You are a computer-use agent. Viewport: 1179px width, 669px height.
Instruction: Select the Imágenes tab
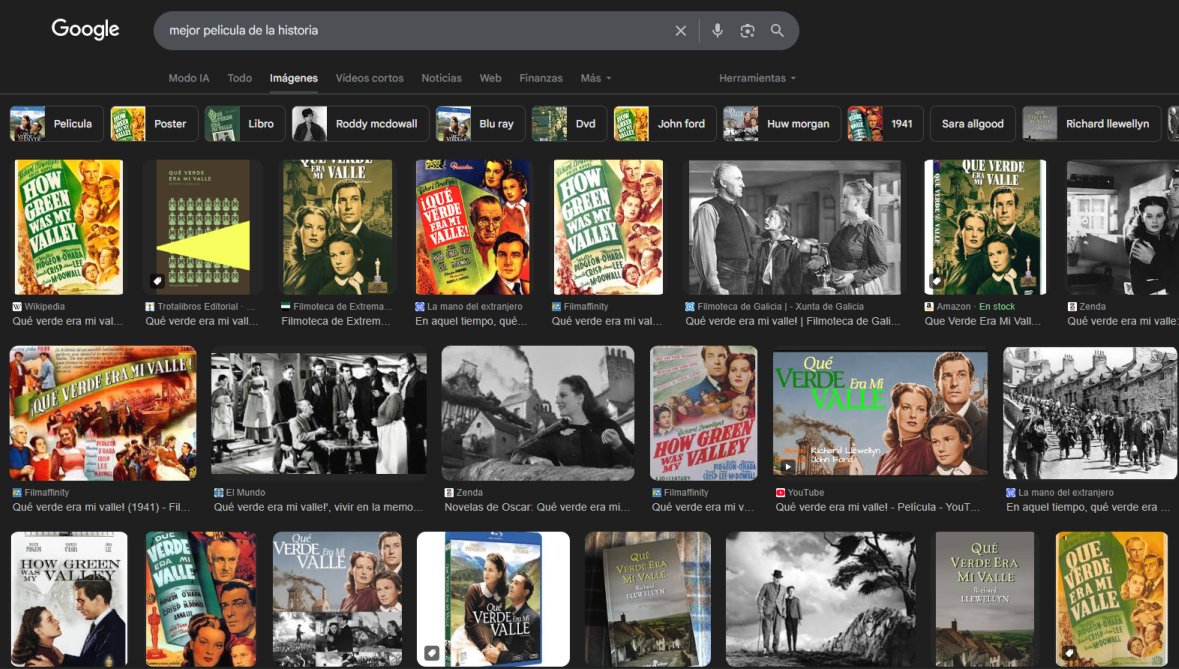coord(294,78)
